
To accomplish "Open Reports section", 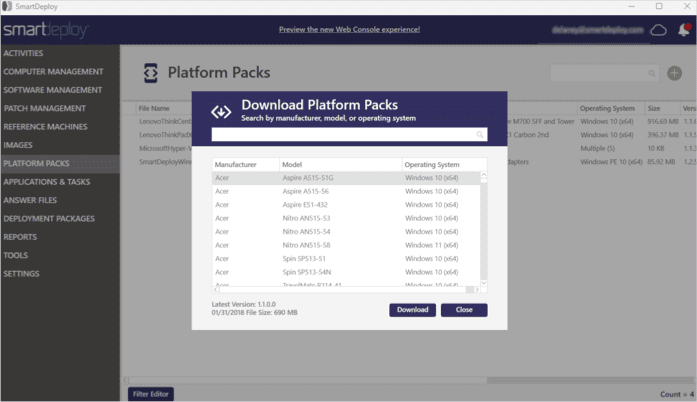I will (20, 237).
